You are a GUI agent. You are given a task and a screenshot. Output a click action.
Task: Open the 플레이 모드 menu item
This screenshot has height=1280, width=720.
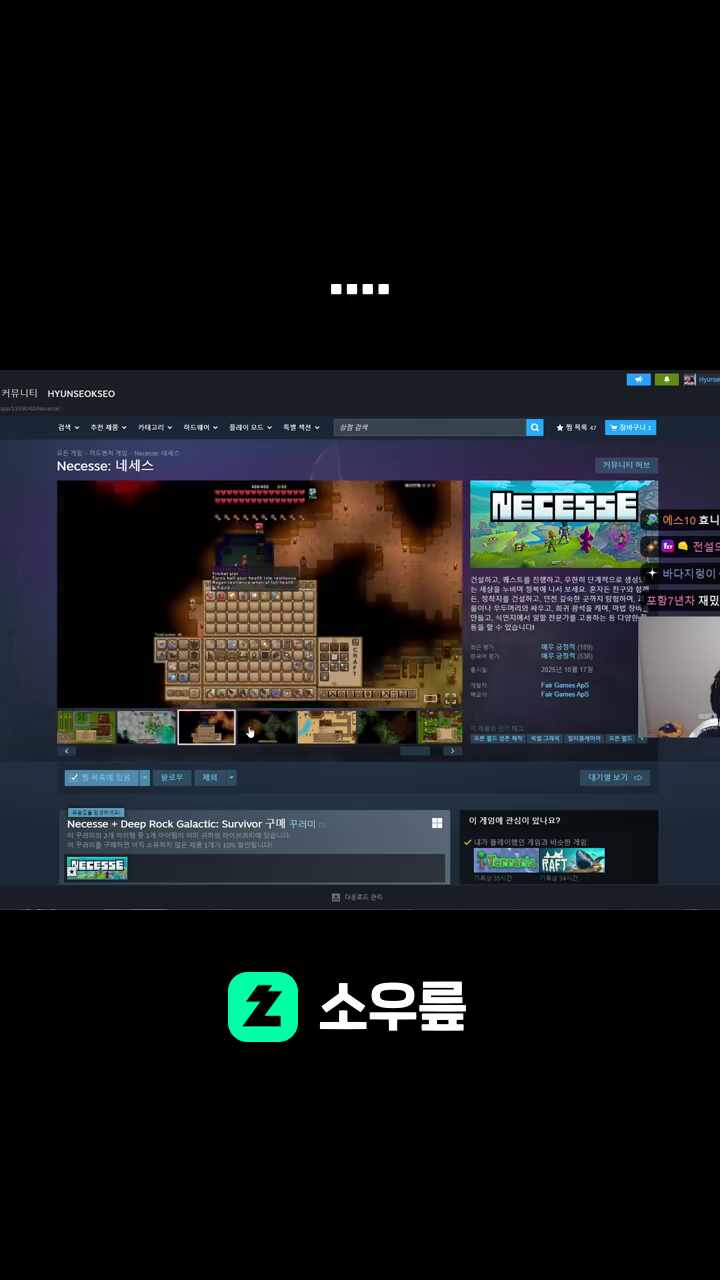click(250, 427)
